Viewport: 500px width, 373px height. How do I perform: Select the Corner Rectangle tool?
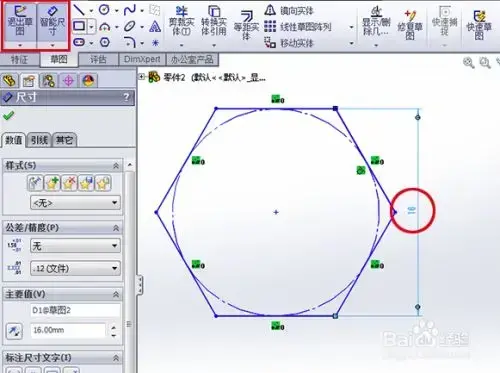[x=79, y=26]
